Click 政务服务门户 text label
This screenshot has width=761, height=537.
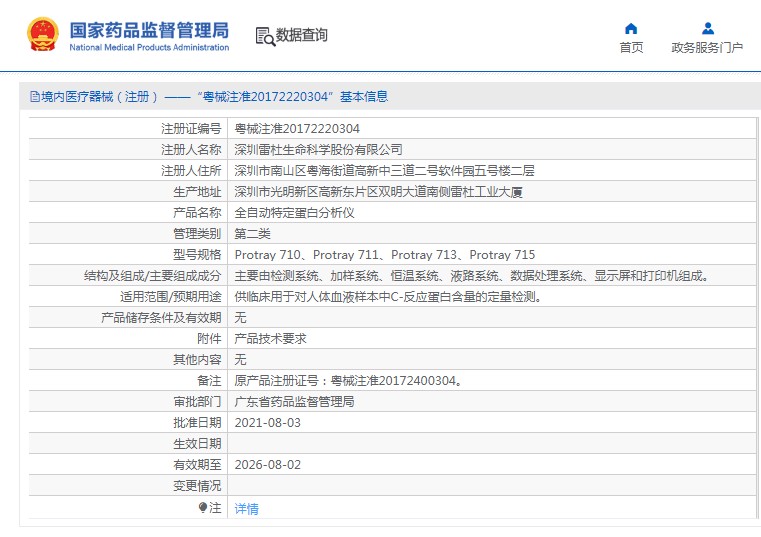707,48
